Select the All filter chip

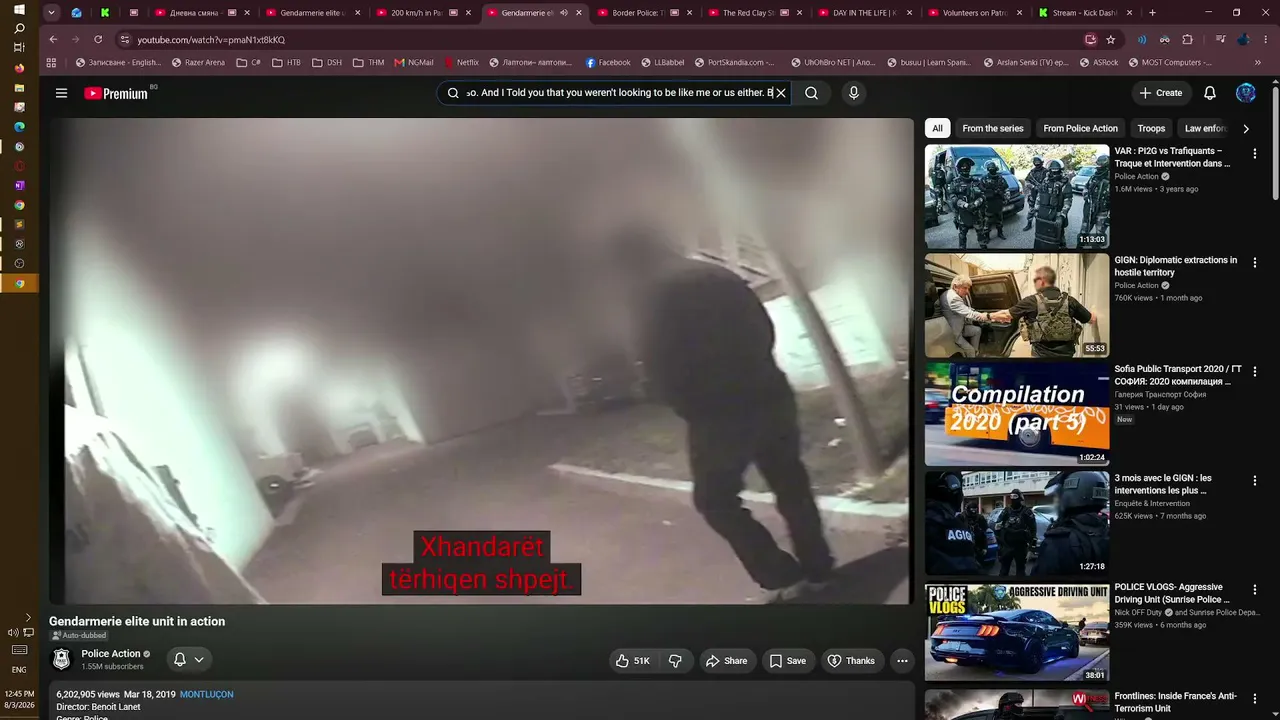pyautogui.click(x=937, y=128)
